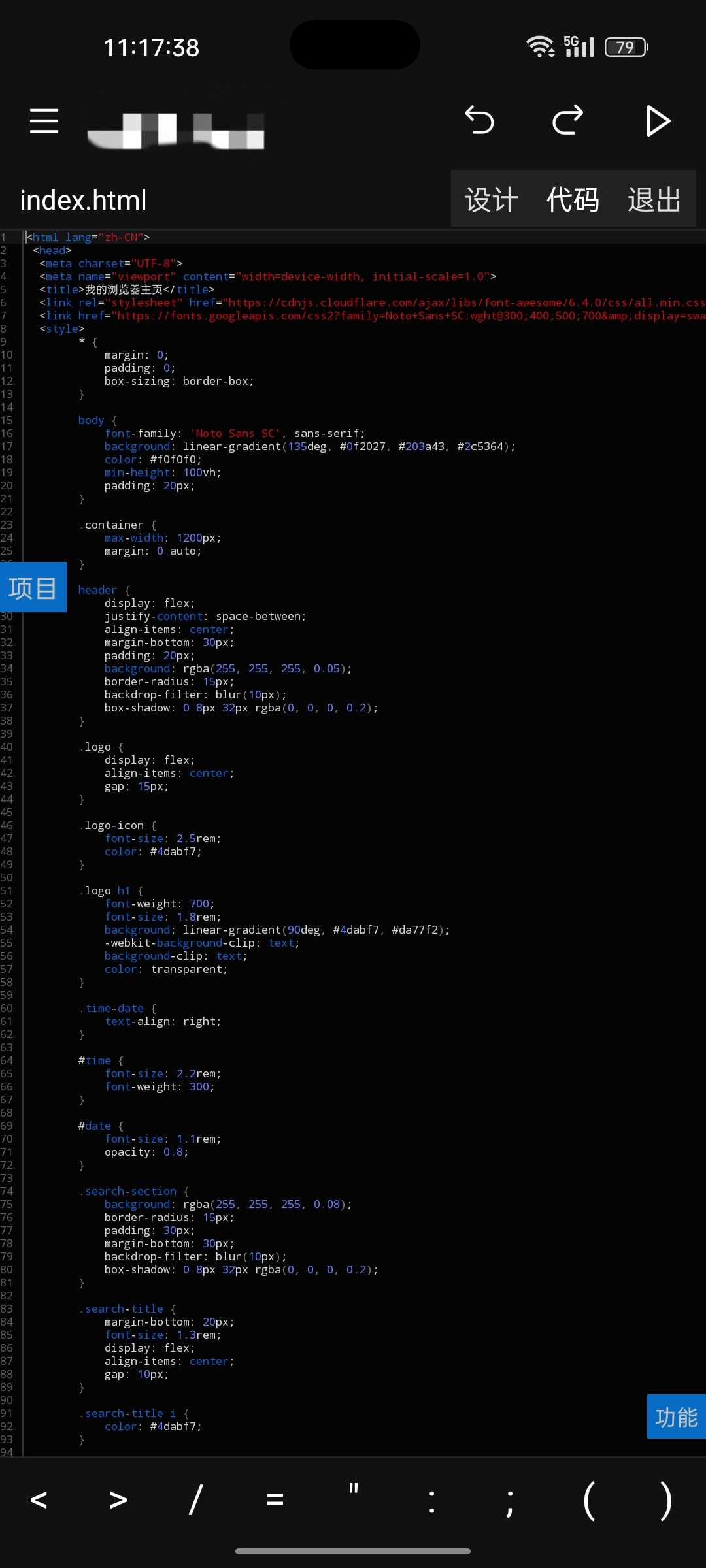Tap the undo arrow icon

pos(479,121)
